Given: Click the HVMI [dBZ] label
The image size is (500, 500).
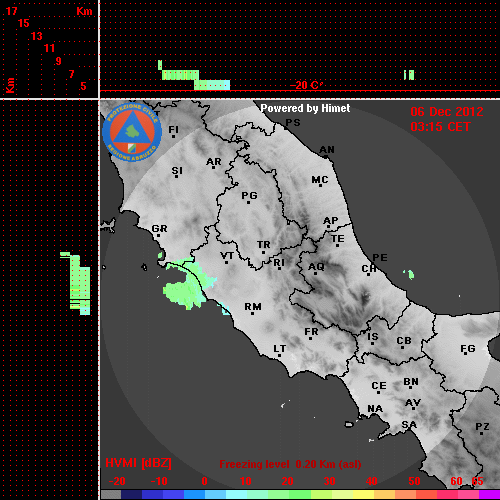Looking at the screenshot, I should (138, 463).
